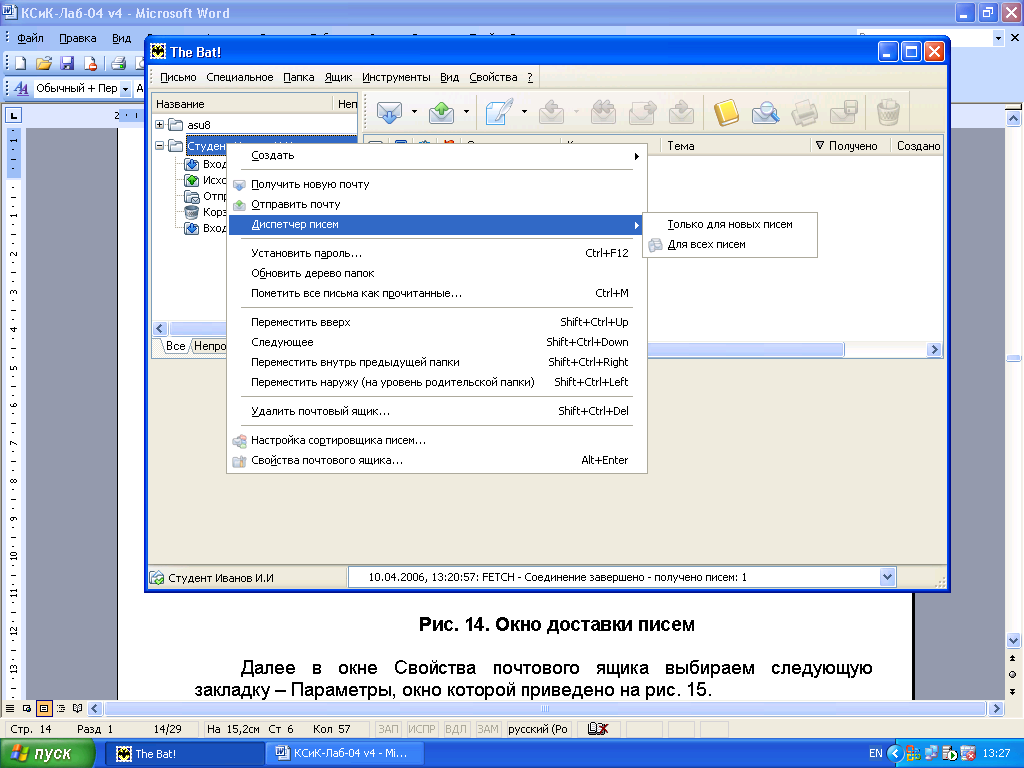Choose Обновить дерево папок in context menu
This screenshot has width=1024, height=768.
(437, 273)
